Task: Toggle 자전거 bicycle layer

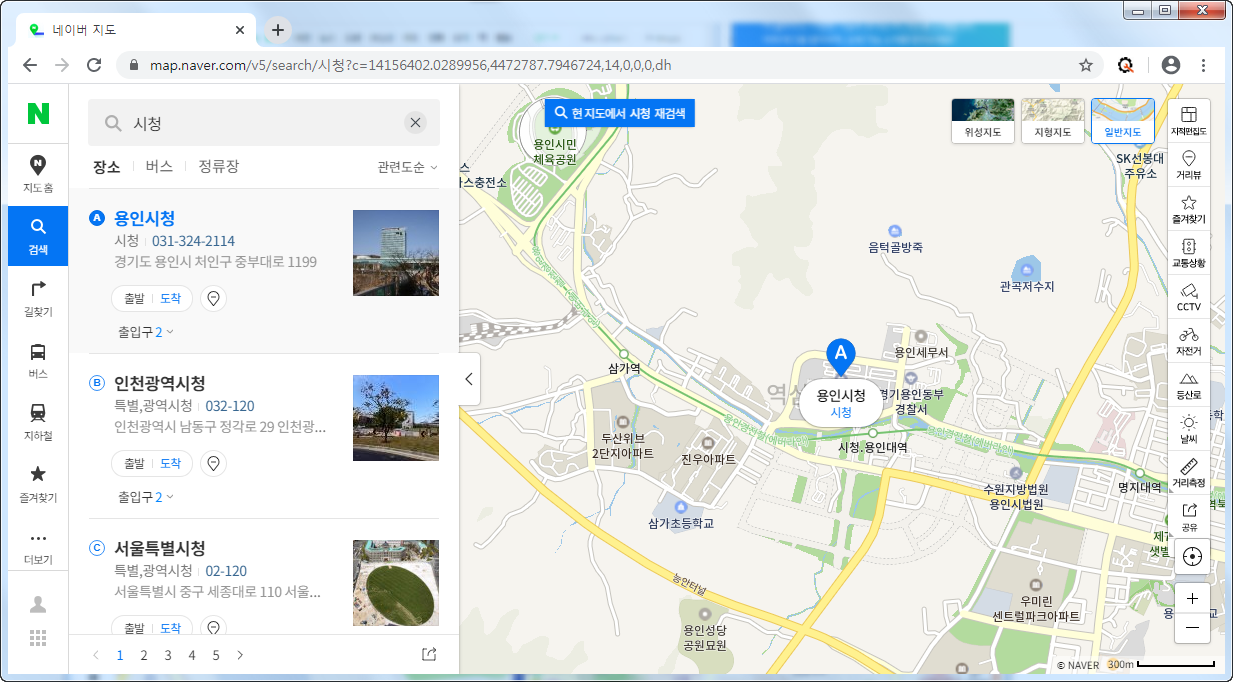Action: (x=1189, y=341)
